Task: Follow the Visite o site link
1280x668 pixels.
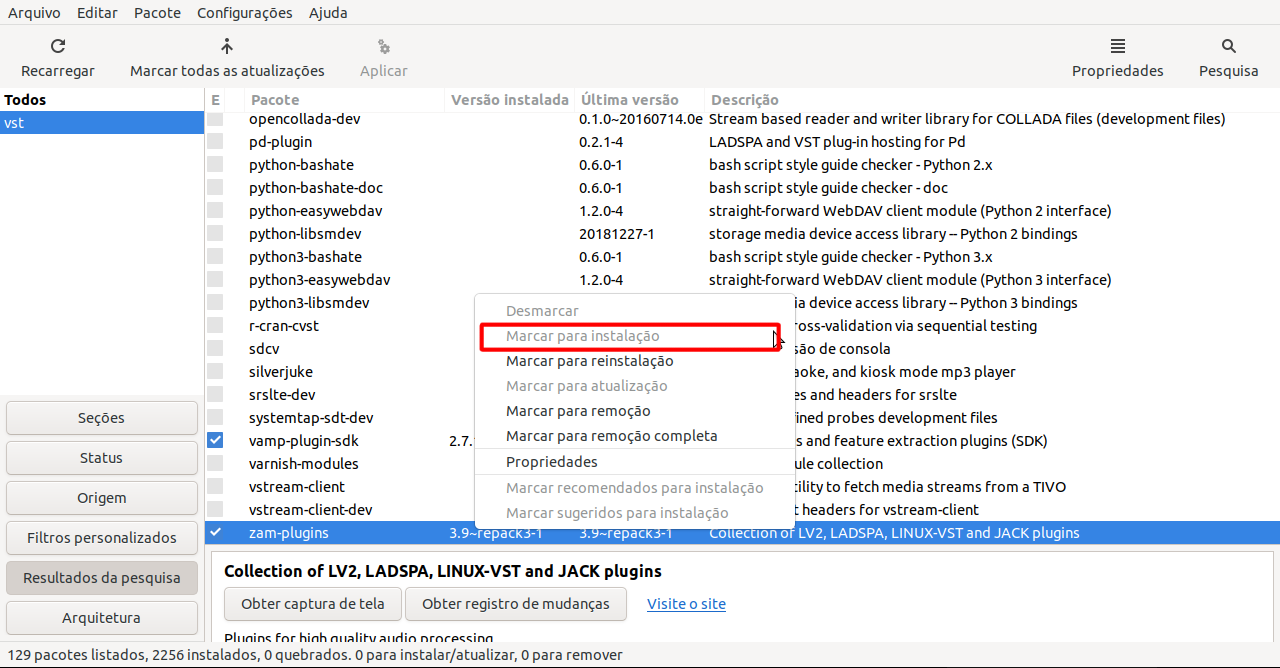Action: click(x=686, y=604)
